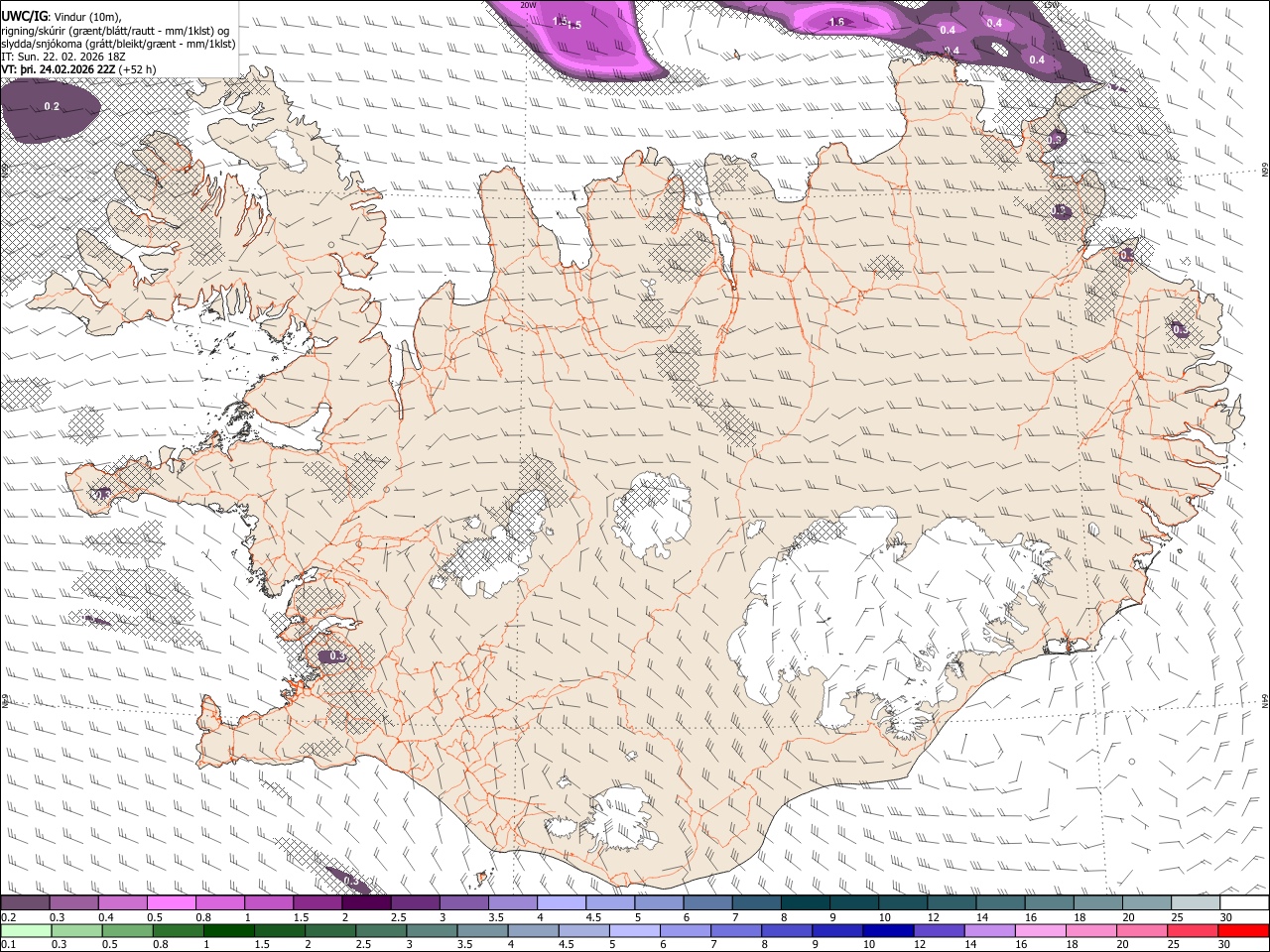
Task: Click the 1.6 precipitation label in bright pink area
Action: pos(836,23)
